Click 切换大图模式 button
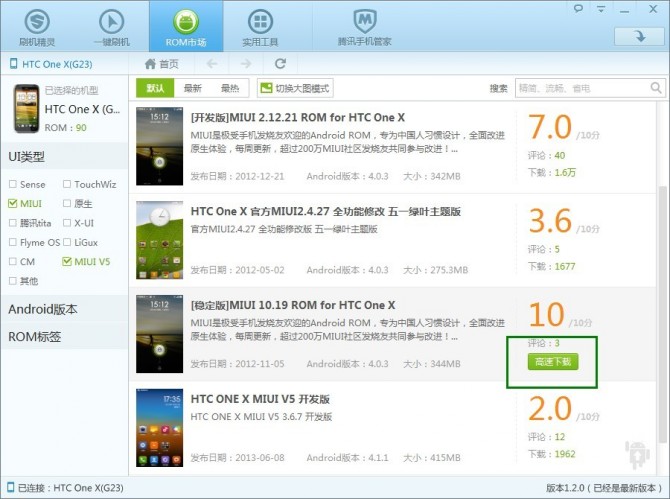Viewport: 670px width, 499px height. [x=295, y=88]
